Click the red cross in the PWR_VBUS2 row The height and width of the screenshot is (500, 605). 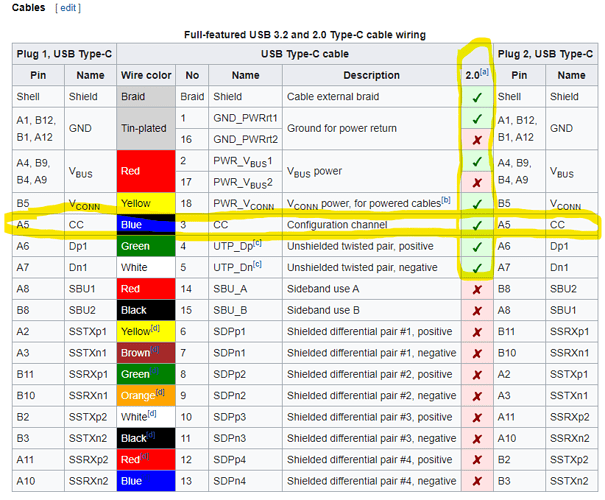pos(477,182)
